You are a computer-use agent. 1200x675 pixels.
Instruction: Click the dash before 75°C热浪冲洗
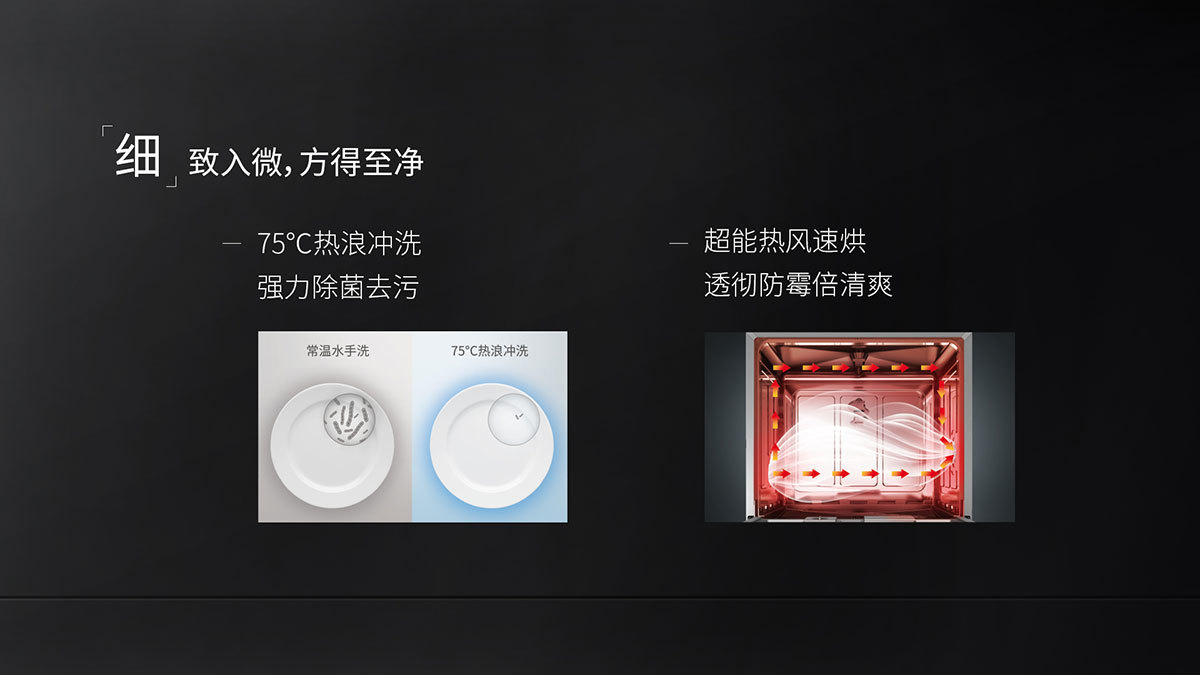tap(232, 244)
